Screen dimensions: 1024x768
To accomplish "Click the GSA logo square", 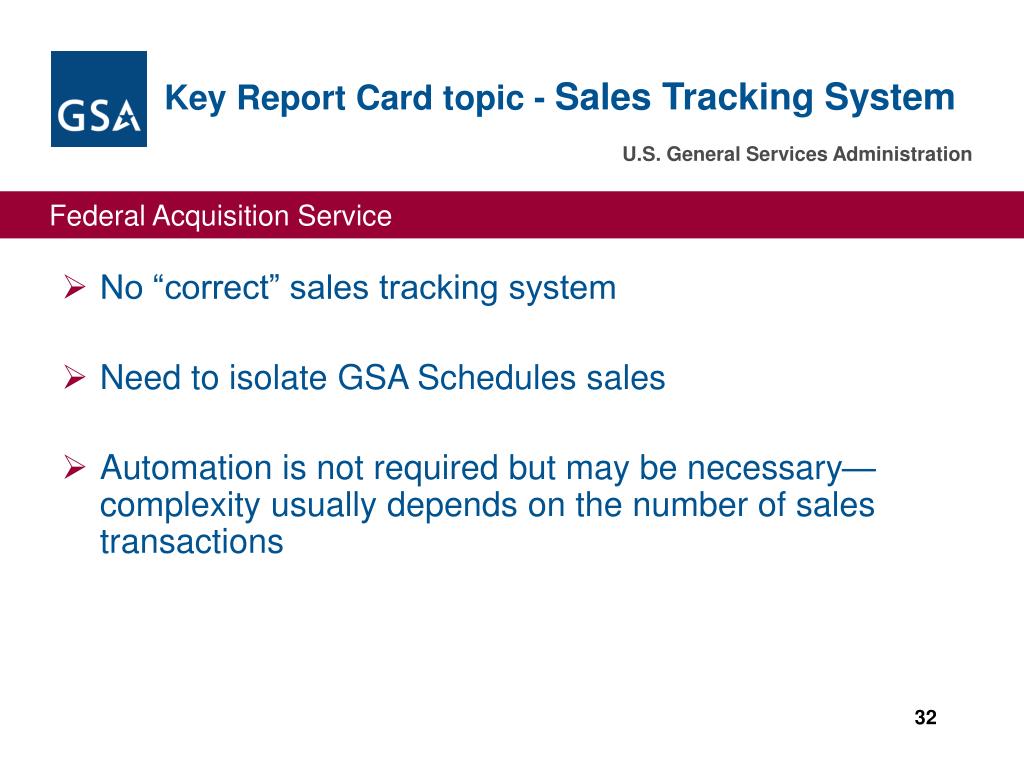I will click(x=99, y=99).
